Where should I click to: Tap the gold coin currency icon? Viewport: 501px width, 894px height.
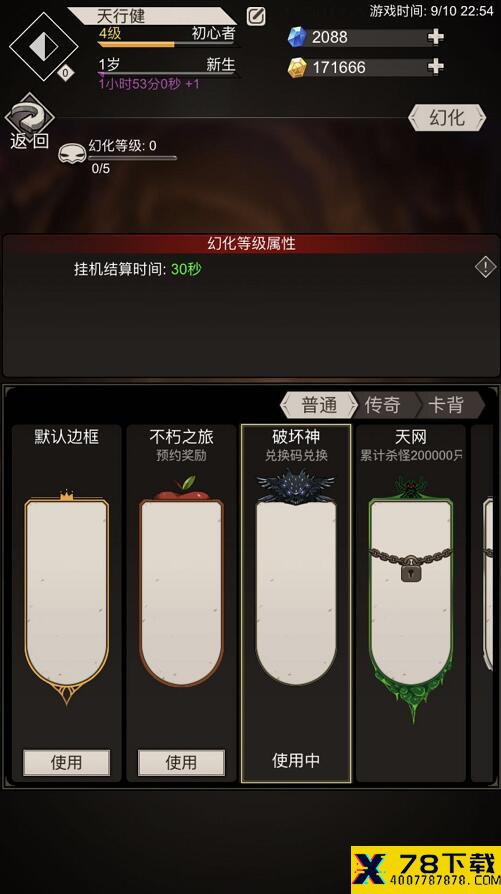pyautogui.click(x=296, y=67)
